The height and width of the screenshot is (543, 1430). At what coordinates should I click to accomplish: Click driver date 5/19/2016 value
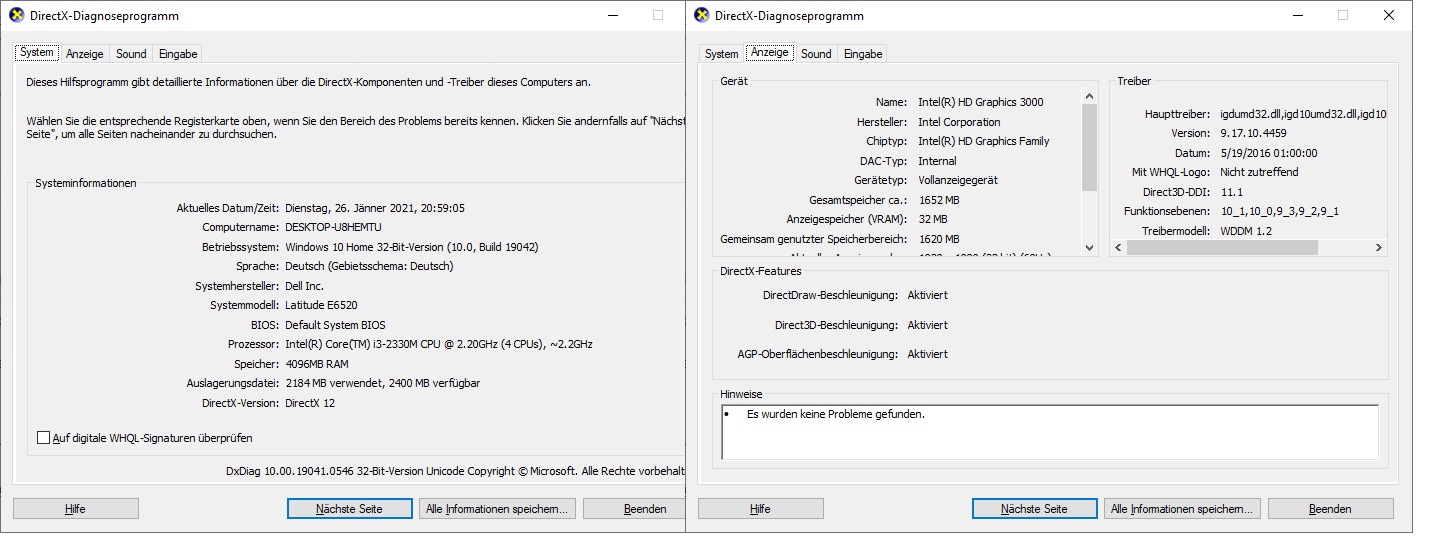(1269, 153)
